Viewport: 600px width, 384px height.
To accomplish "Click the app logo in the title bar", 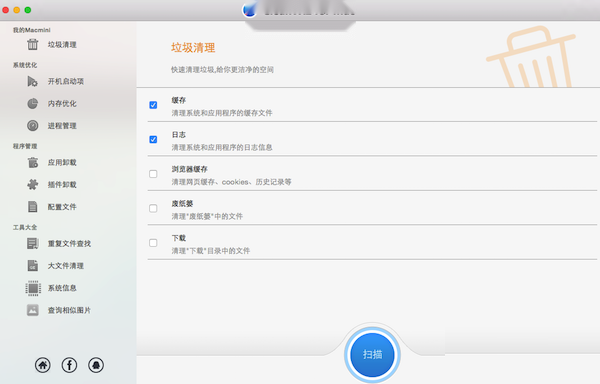I will [249, 10].
